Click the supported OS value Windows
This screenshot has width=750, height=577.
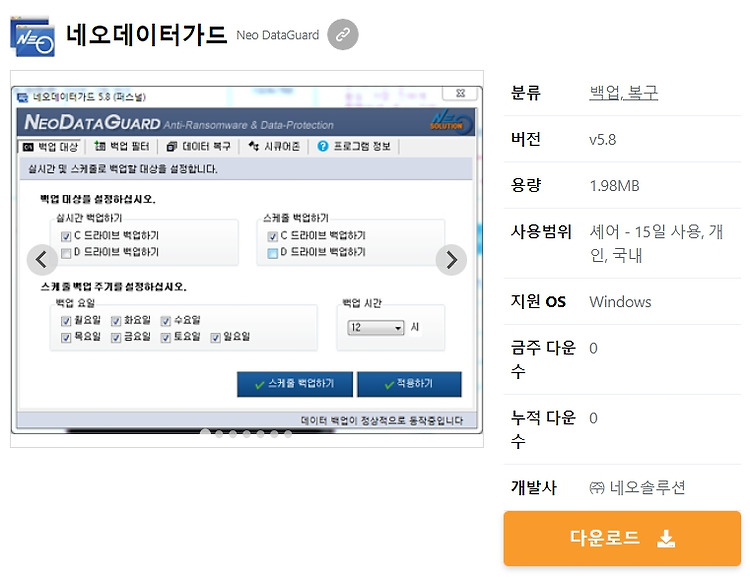coord(620,301)
